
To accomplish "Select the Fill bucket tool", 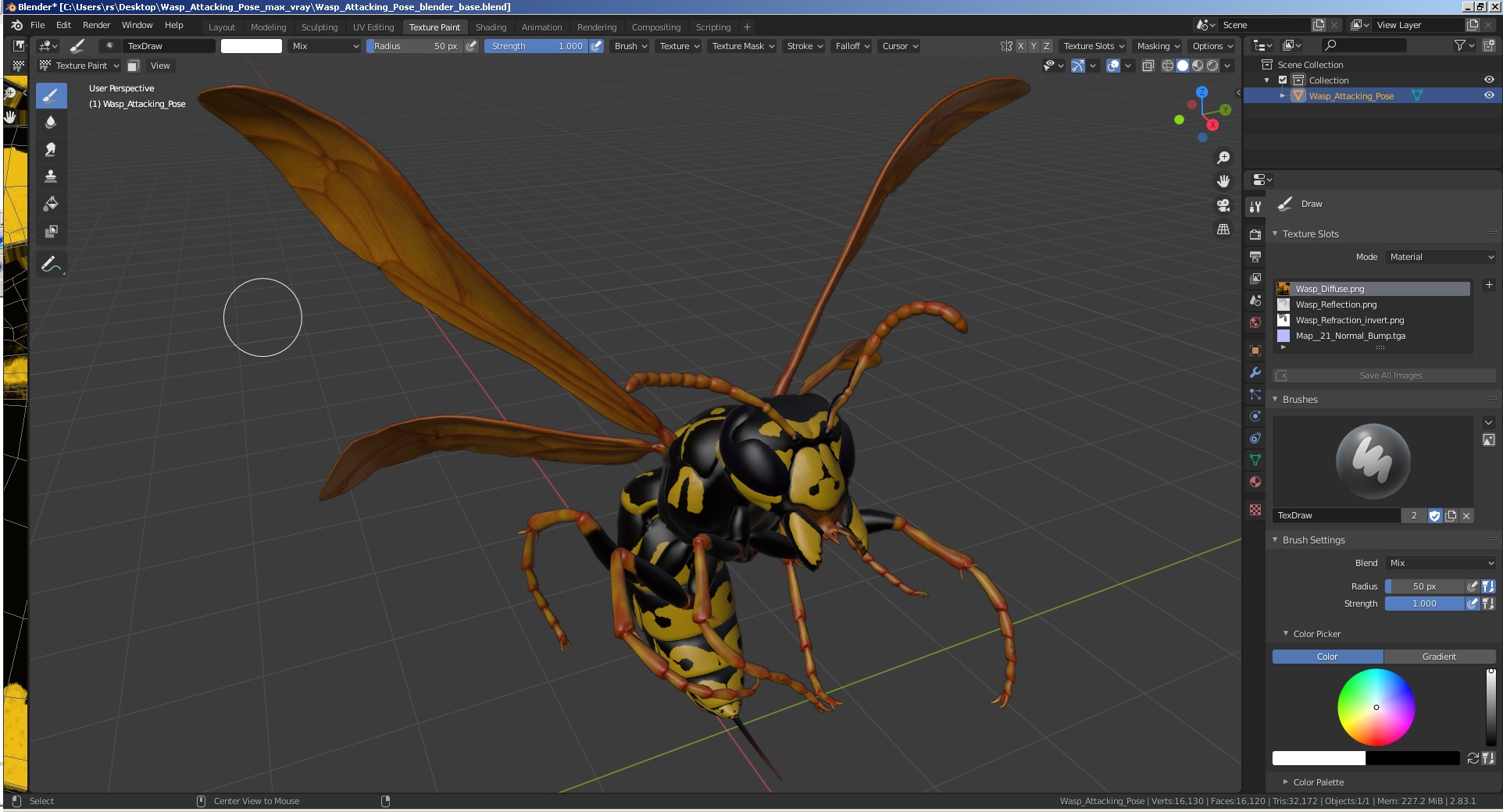I will pyautogui.click(x=51, y=204).
